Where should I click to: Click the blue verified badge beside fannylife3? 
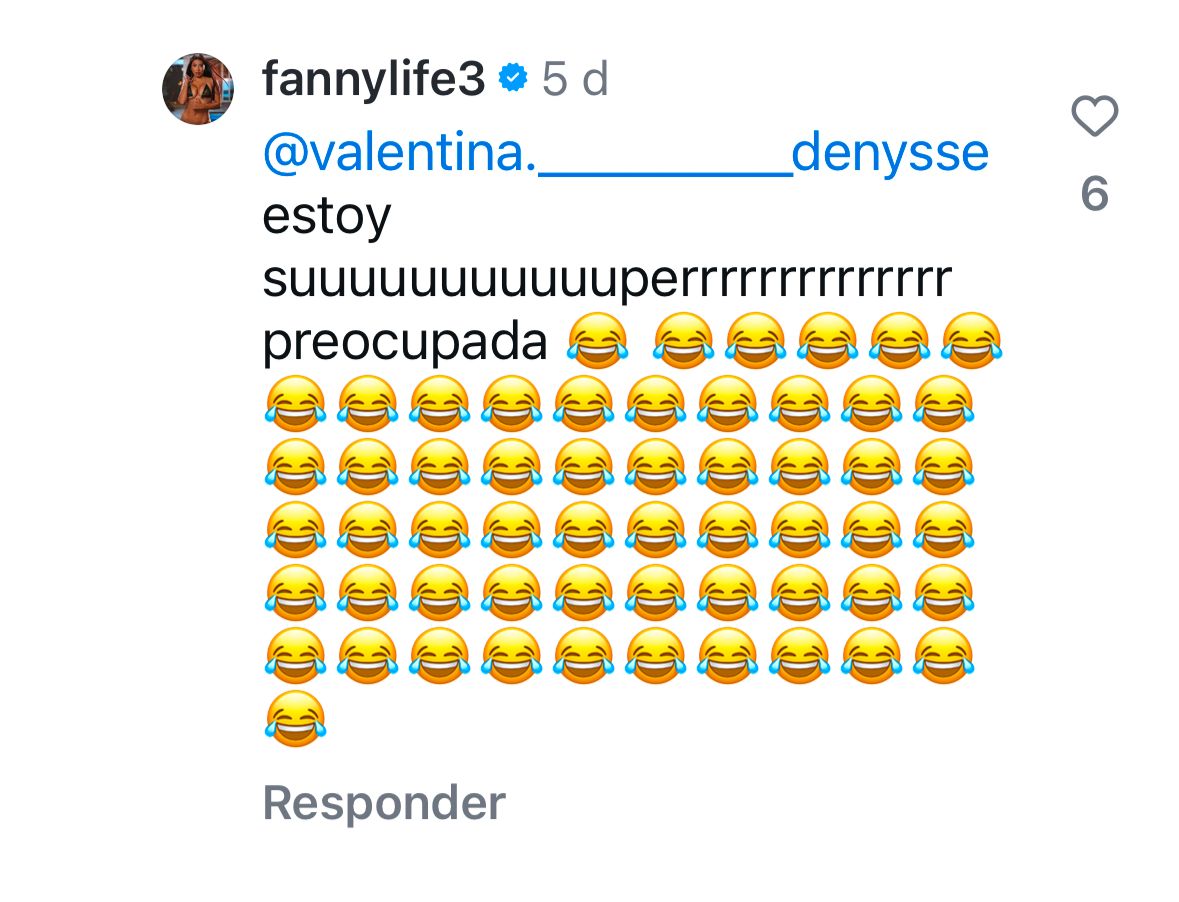(x=513, y=79)
